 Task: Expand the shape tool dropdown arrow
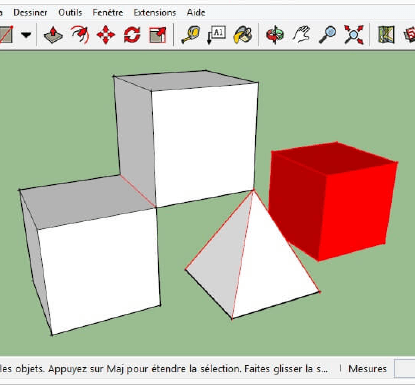pyautogui.click(x=26, y=35)
